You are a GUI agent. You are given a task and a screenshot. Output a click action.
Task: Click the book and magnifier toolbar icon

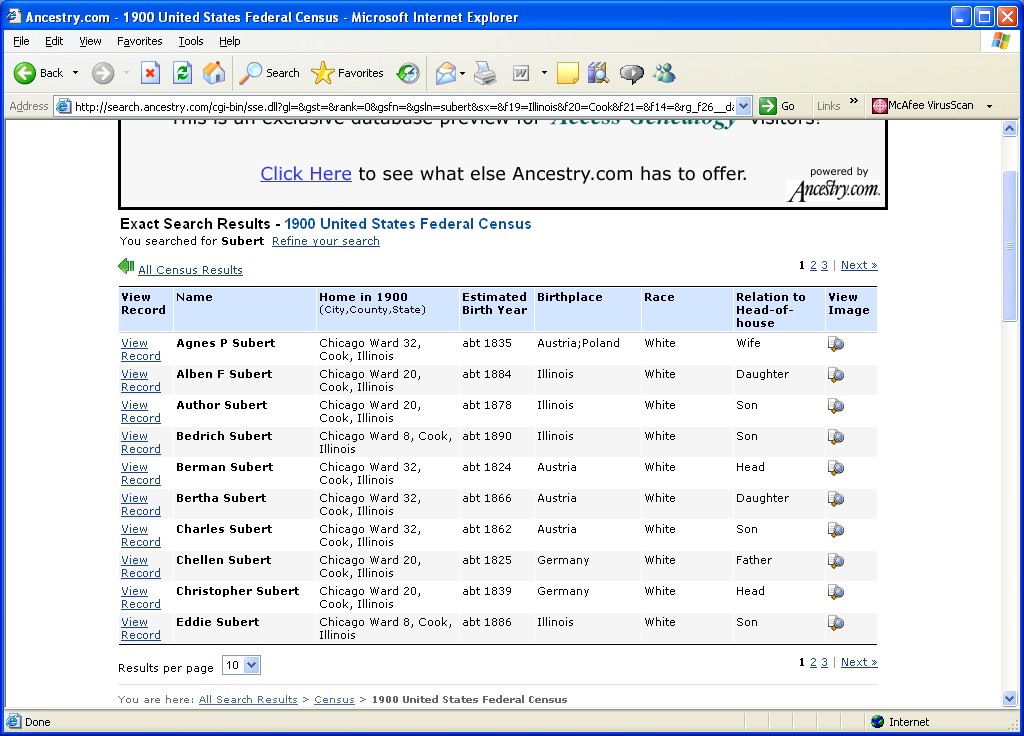(x=598, y=73)
